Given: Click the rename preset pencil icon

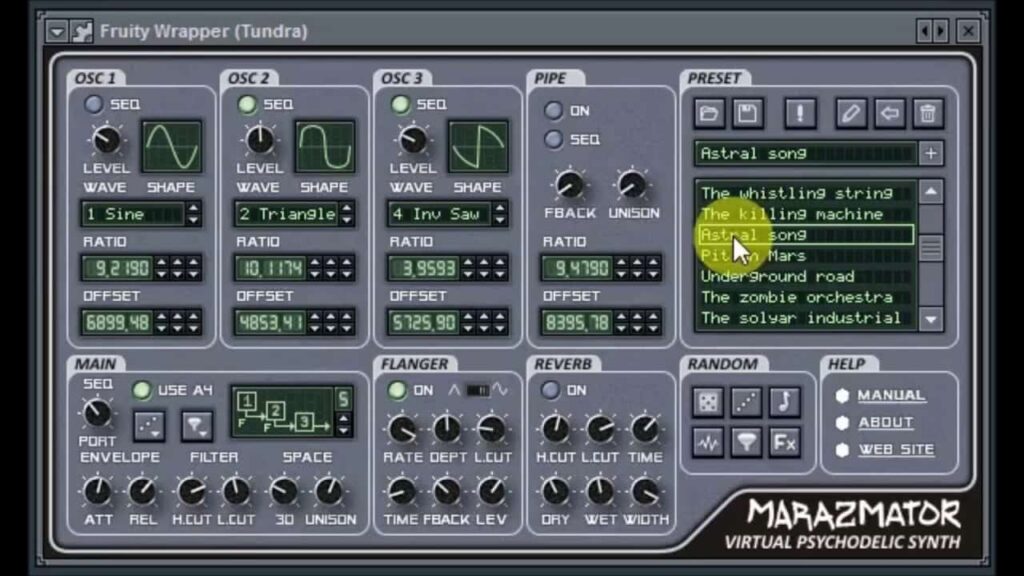Looking at the screenshot, I should pos(850,113).
